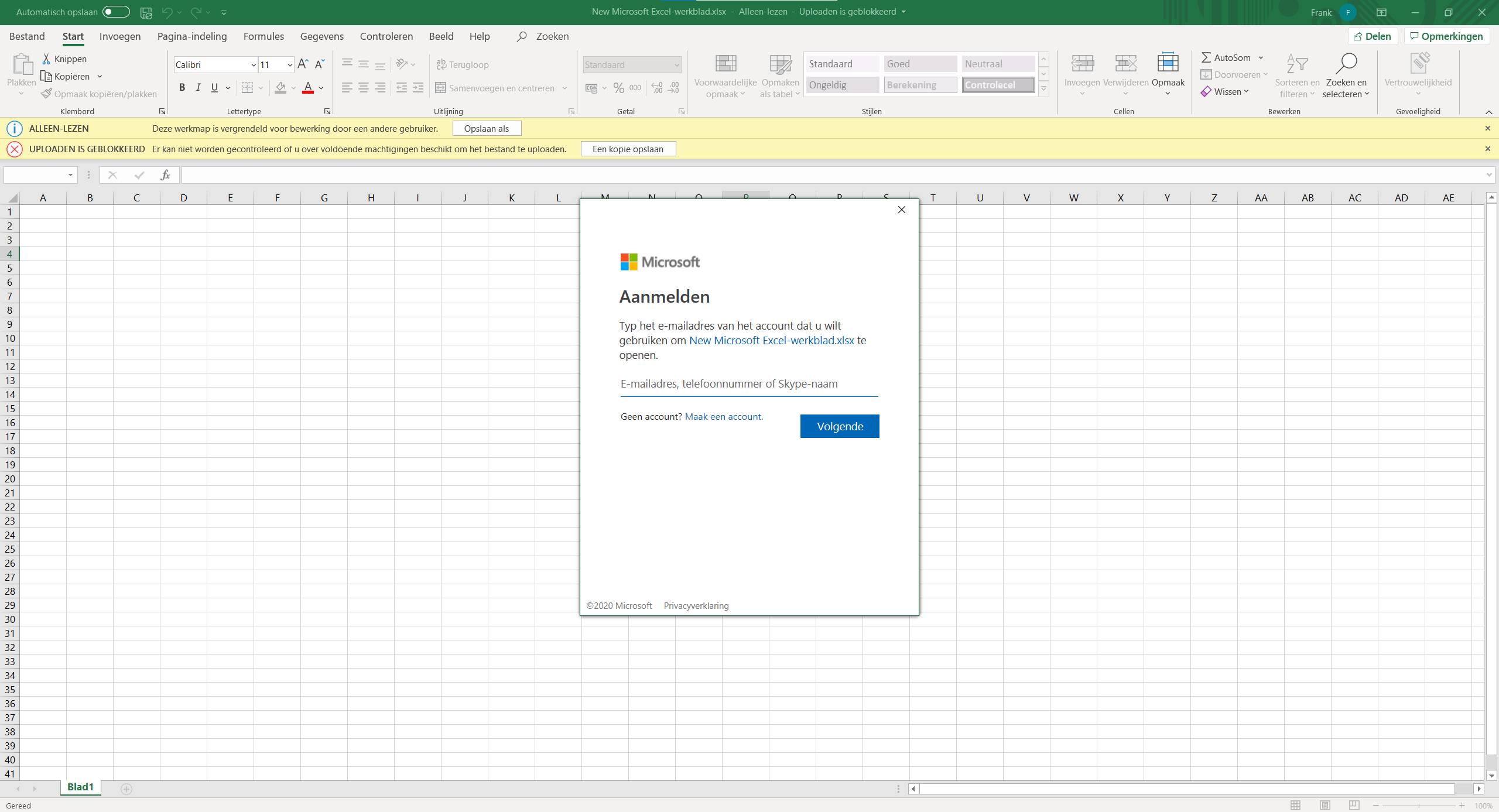Open the Bestand tab
The height and width of the screenshot is (812, 1499).
pos(27,36)
